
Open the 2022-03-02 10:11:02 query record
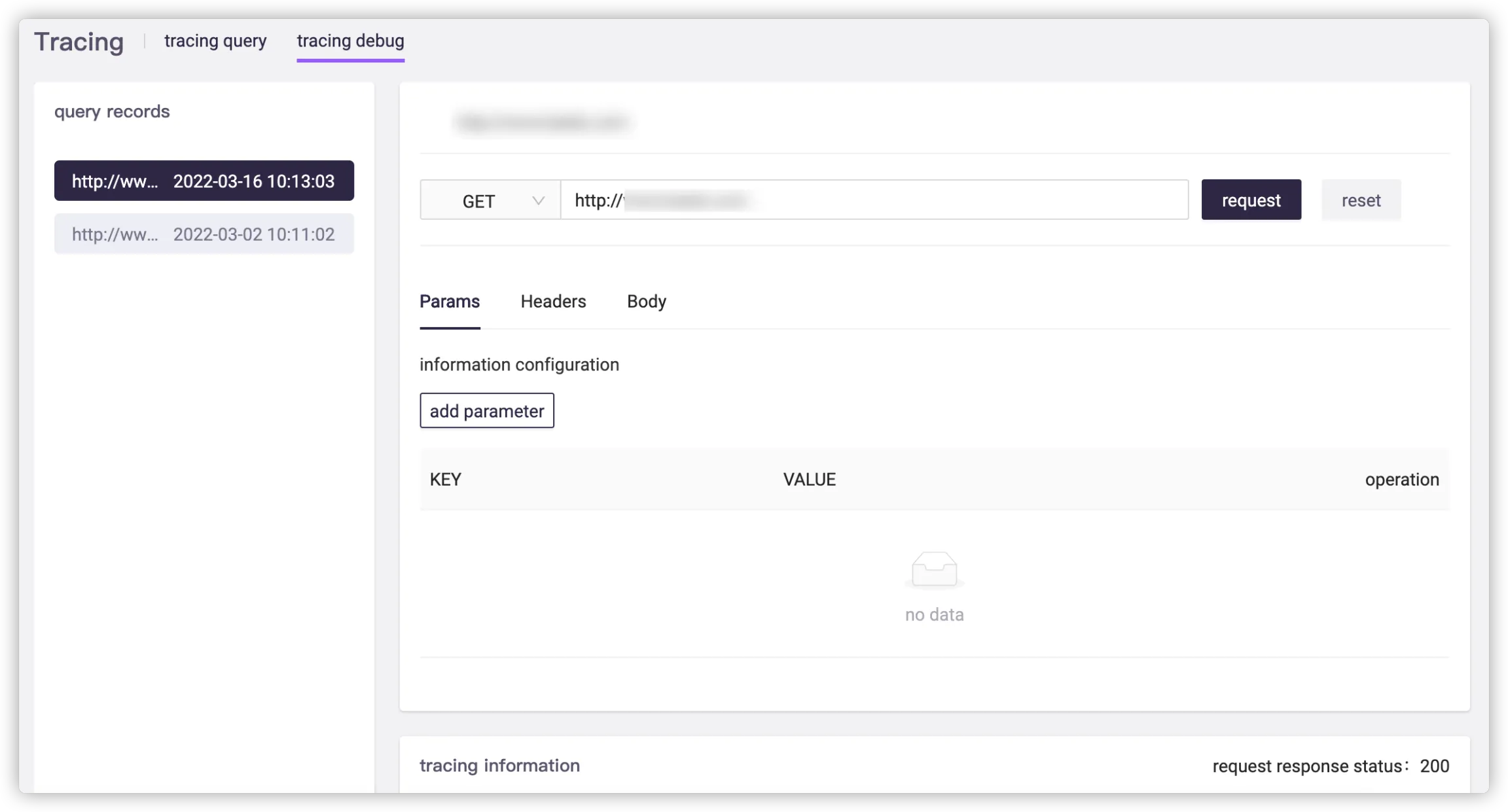pyautogui.click(x=204, y=234)
